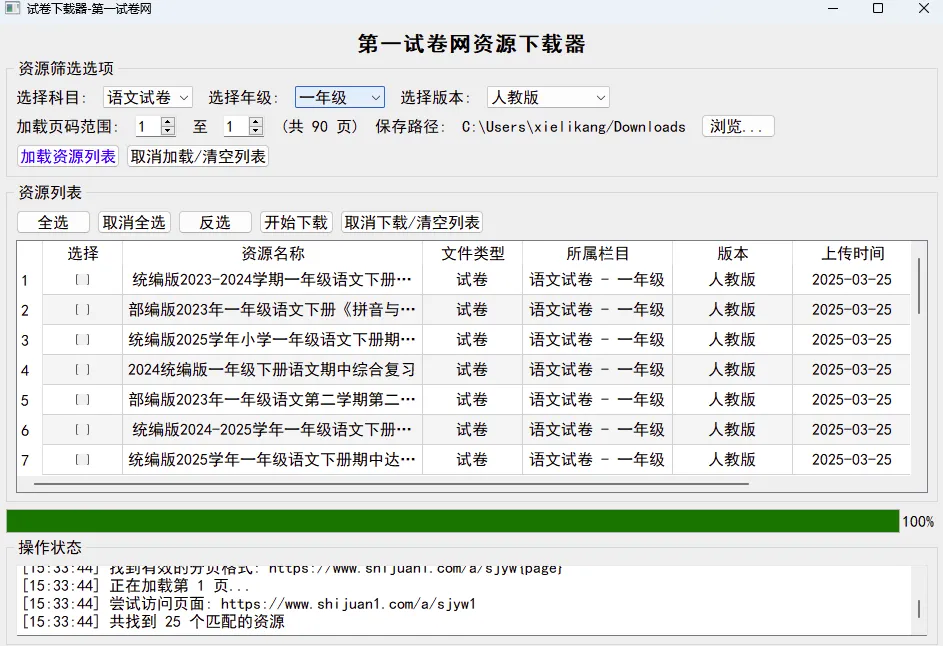The height and width of the screenshot is (646, 943).
Task: Tick the checkbox in row 1
Action: (82, 280)
